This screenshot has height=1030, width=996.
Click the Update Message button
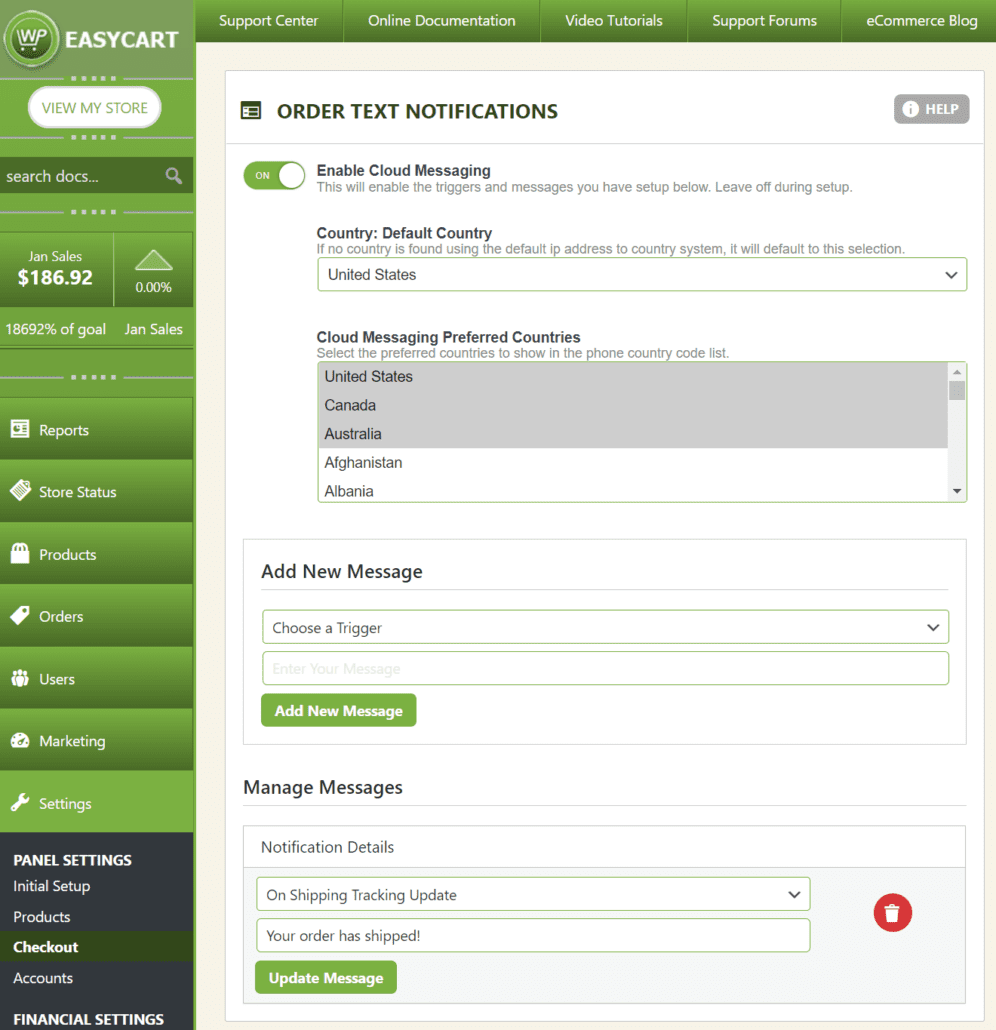(325, 978)
